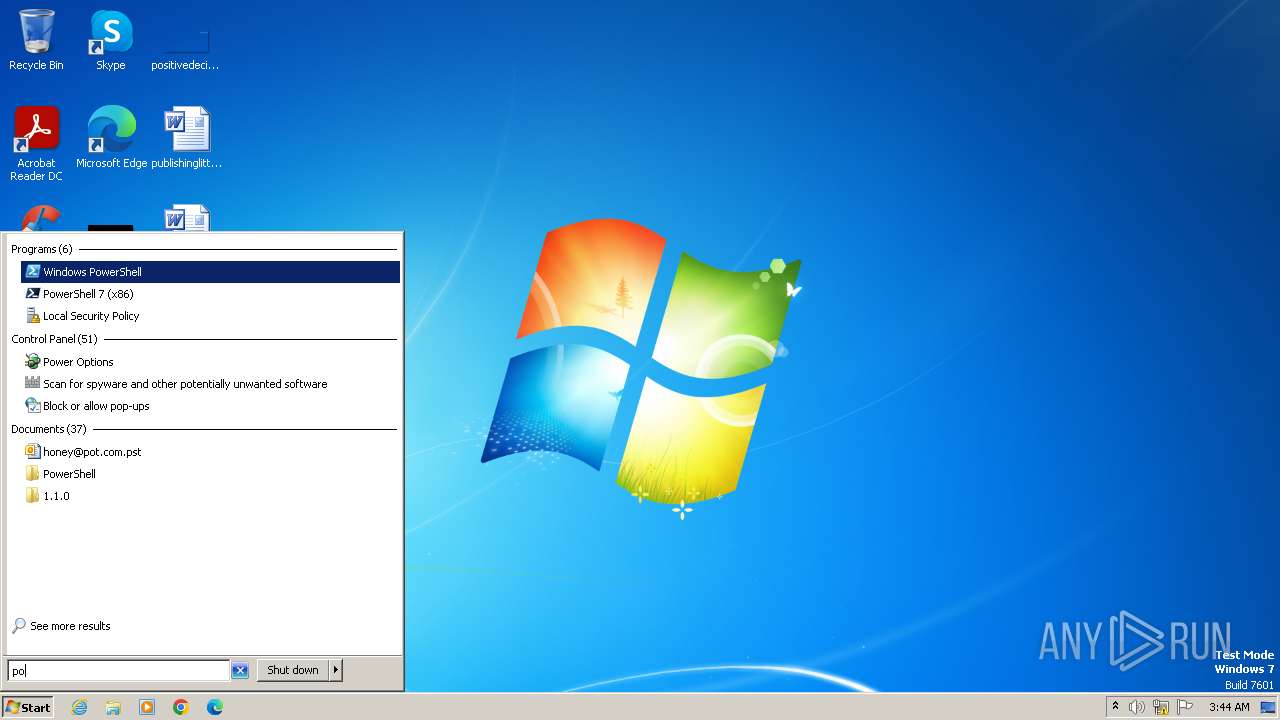
Task: Expand the Shut down options arrow
Action: tap(336, 670)
